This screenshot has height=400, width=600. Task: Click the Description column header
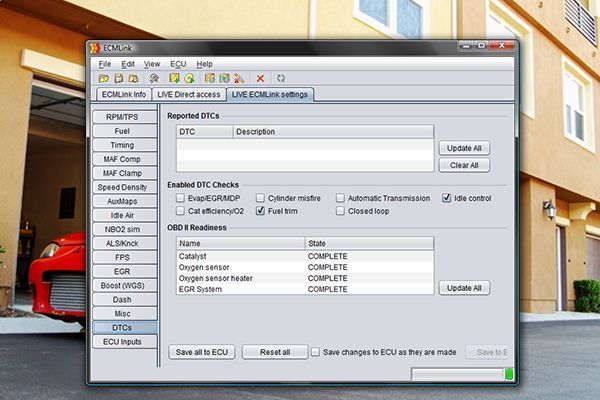[x=333, y=132]
